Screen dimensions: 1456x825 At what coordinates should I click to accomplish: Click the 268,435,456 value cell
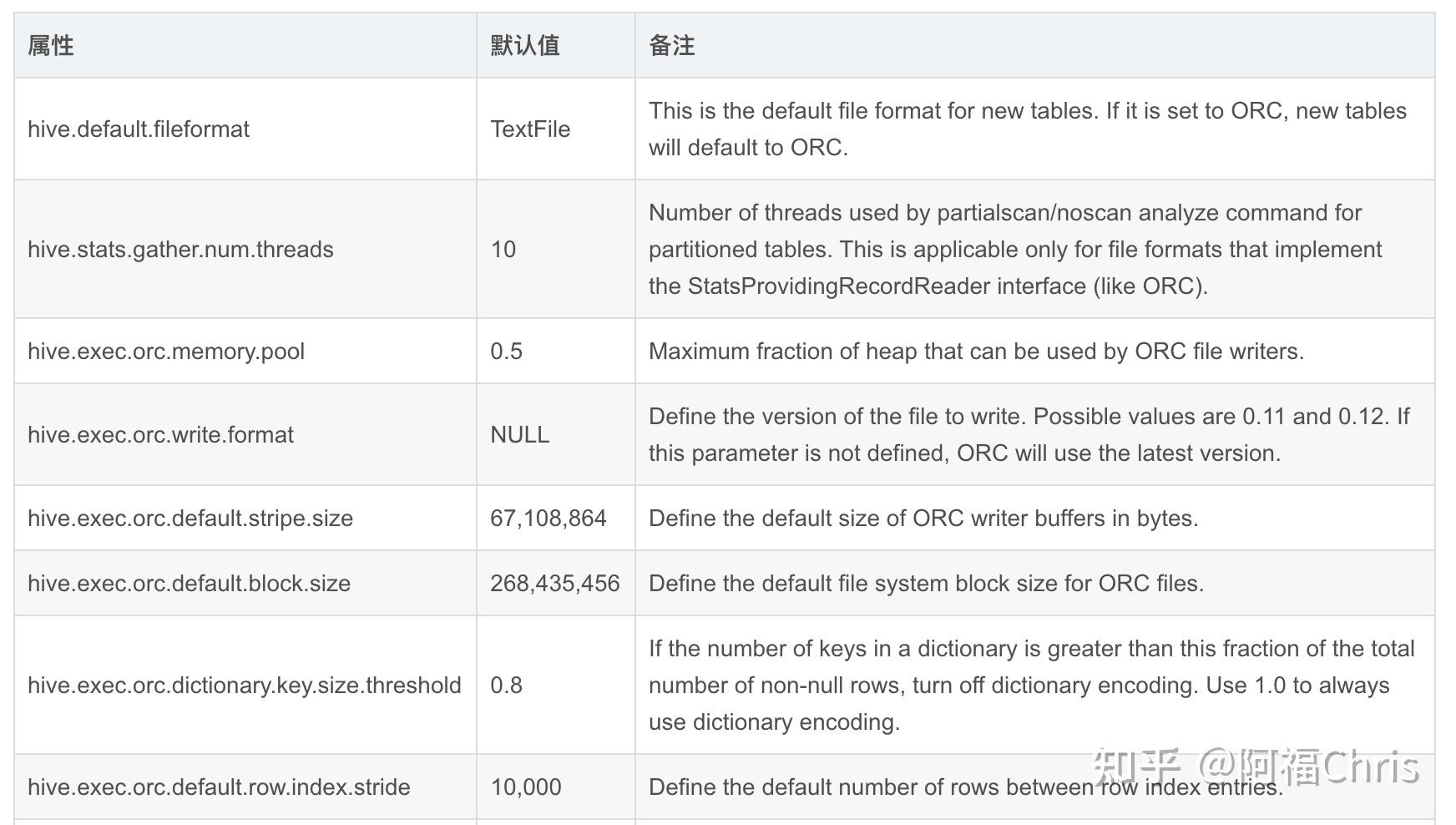point(555,584)
